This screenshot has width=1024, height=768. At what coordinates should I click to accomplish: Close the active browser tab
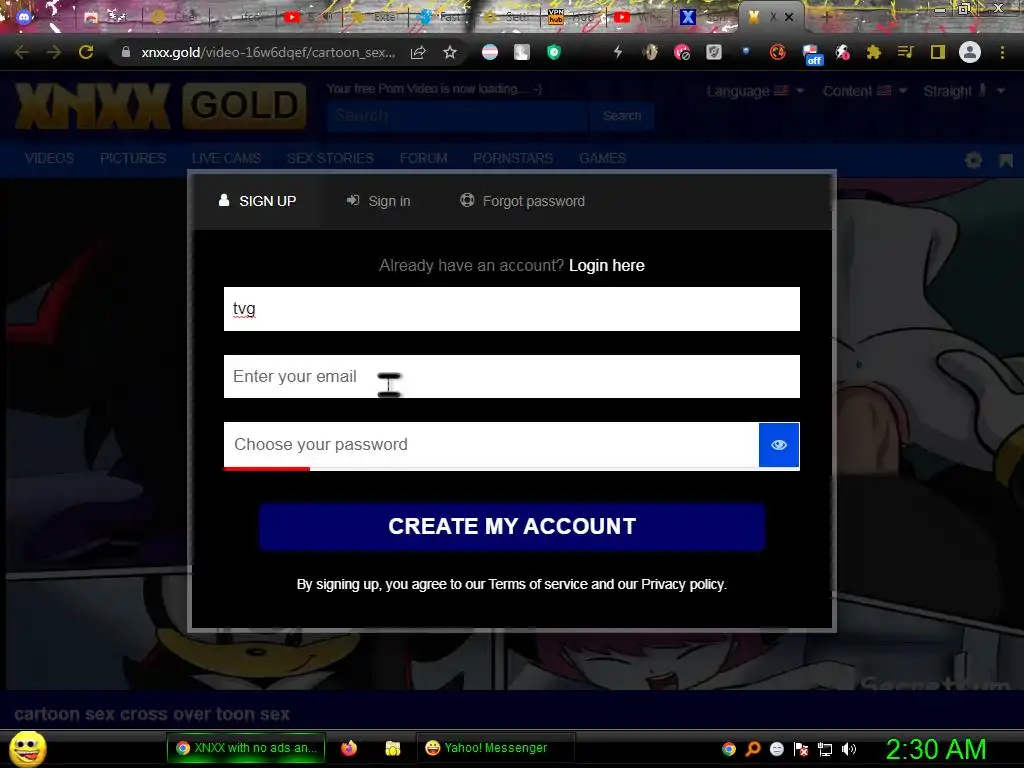coord(789,18)
